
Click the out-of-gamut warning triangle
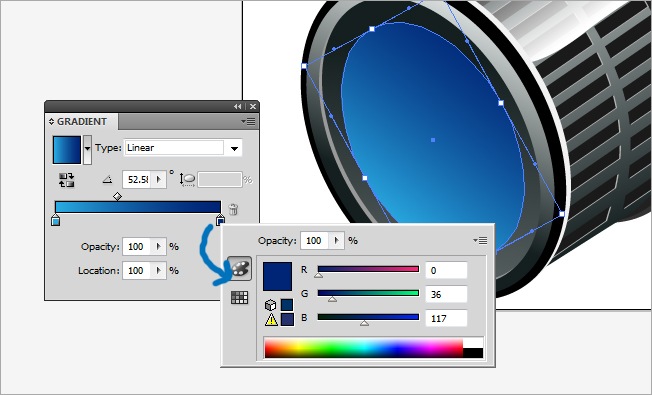(x=271, y=319)
